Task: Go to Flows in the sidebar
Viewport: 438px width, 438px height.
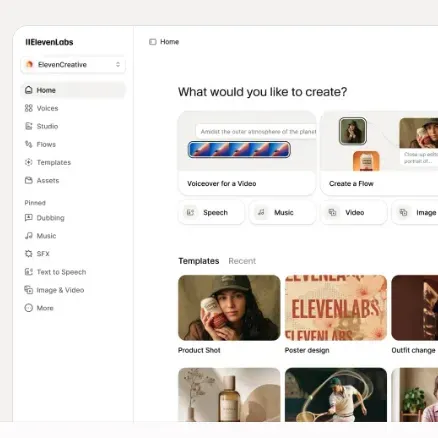Action: tap(73, 144)
